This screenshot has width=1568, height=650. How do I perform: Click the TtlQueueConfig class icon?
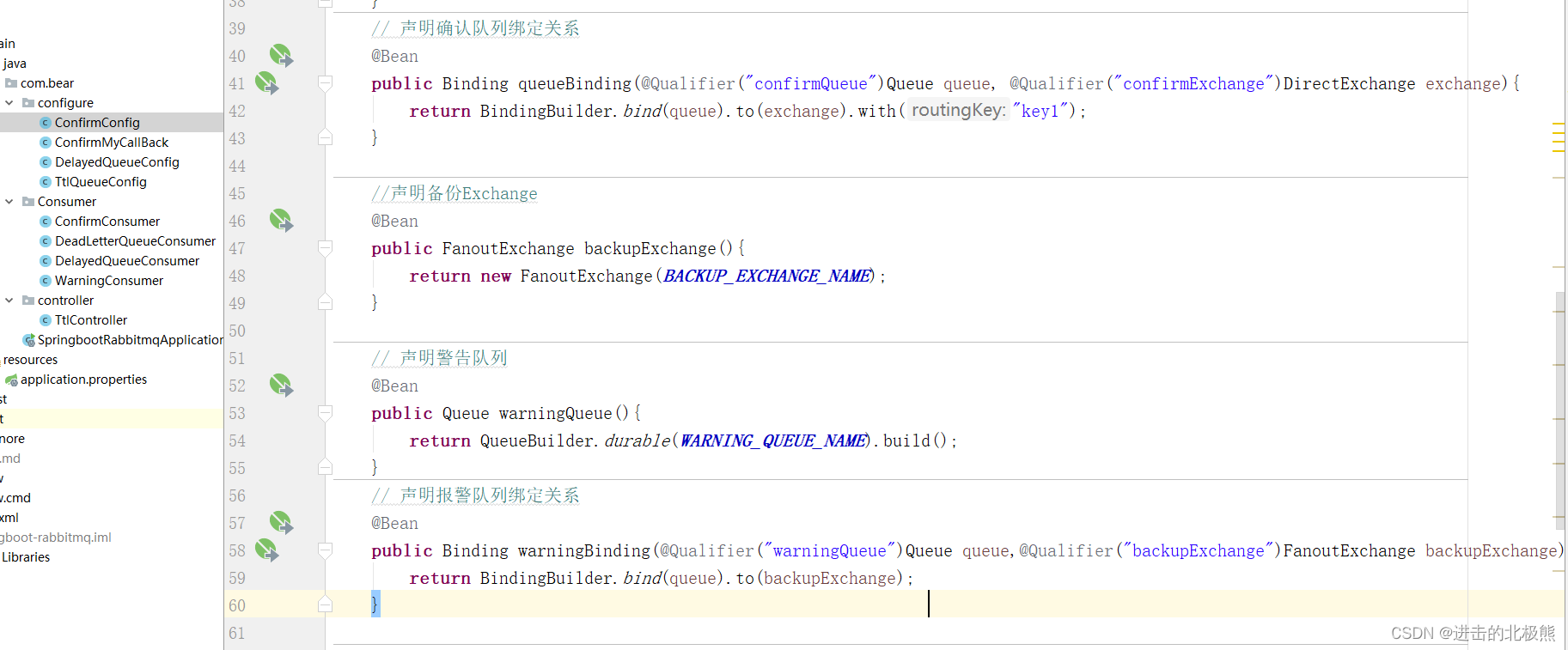tap(46, 182)
